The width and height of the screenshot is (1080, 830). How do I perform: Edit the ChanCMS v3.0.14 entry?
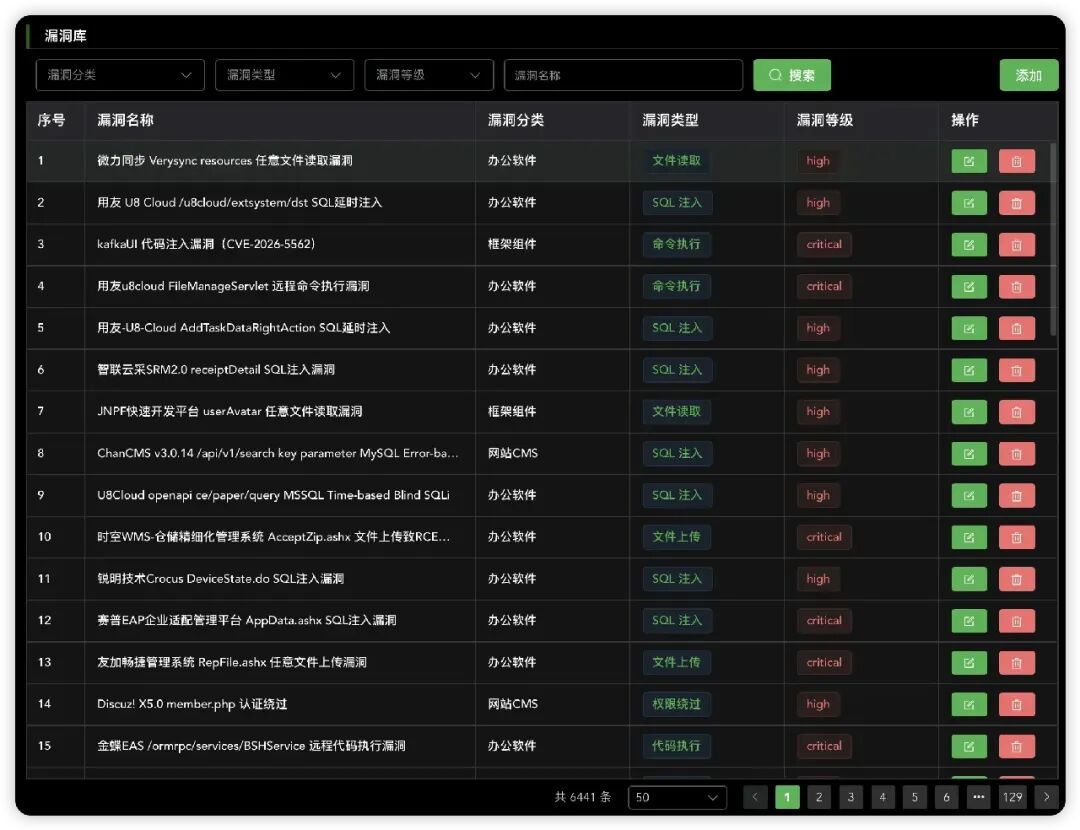pos(968,454)
